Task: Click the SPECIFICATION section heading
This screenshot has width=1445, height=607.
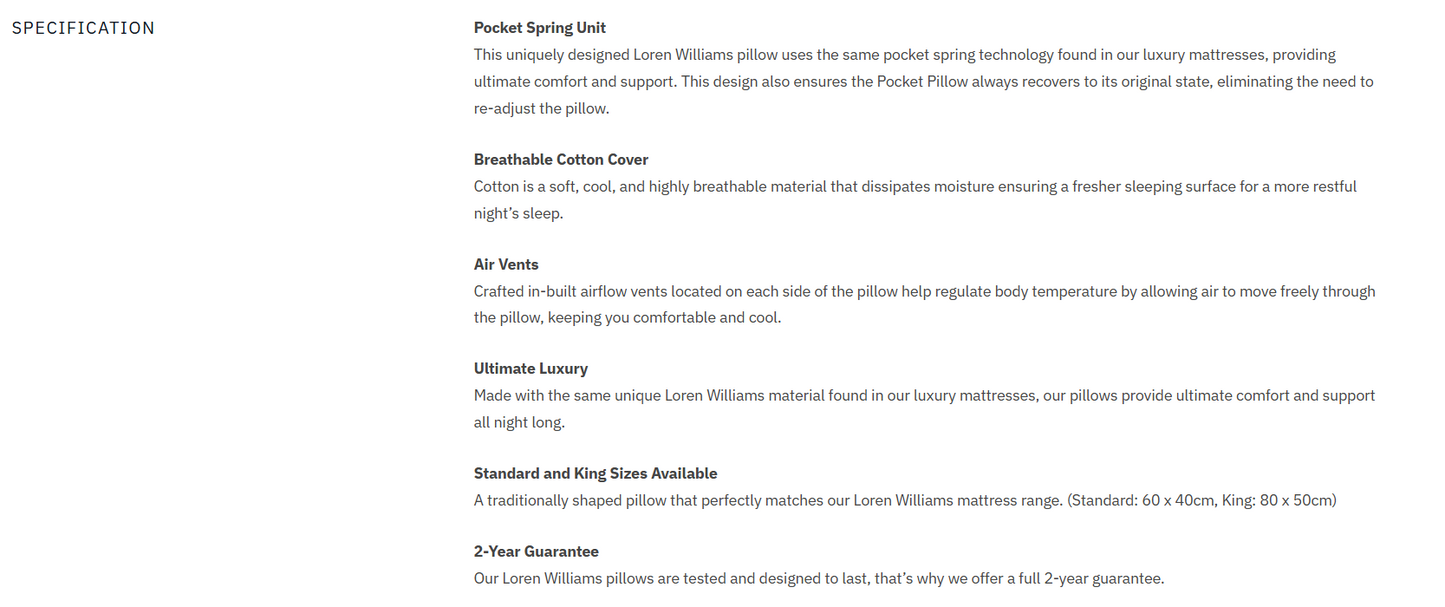Action: (x=83, y=28)
